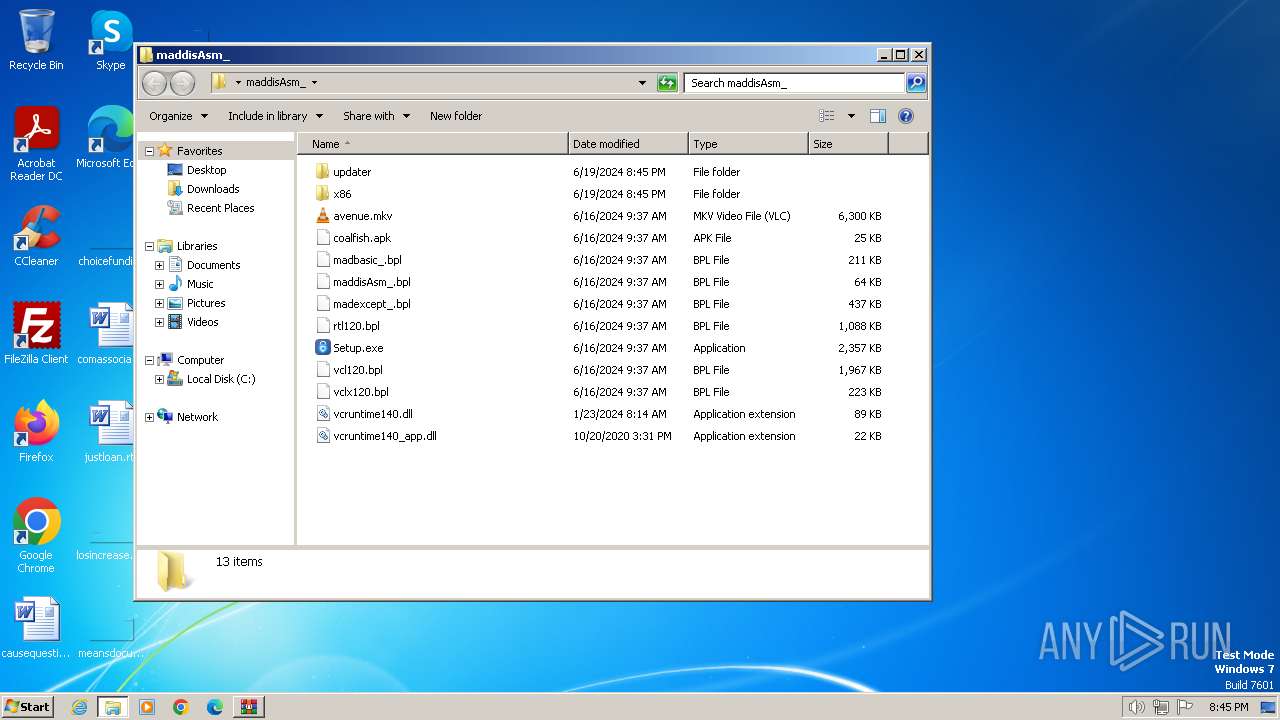
Task: Click the green Refresh button beside address bar
Action: tap(667, 83)
